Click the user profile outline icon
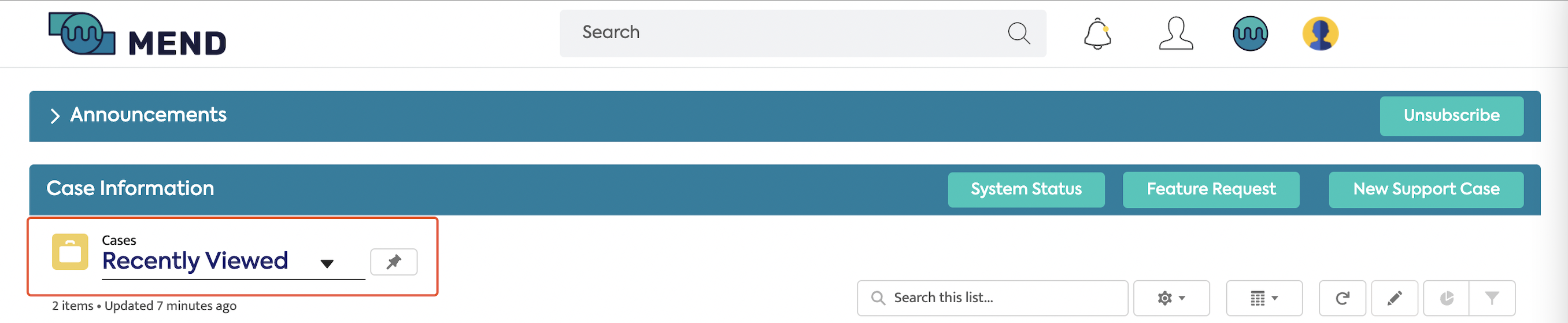 (x=1175, y=34)
